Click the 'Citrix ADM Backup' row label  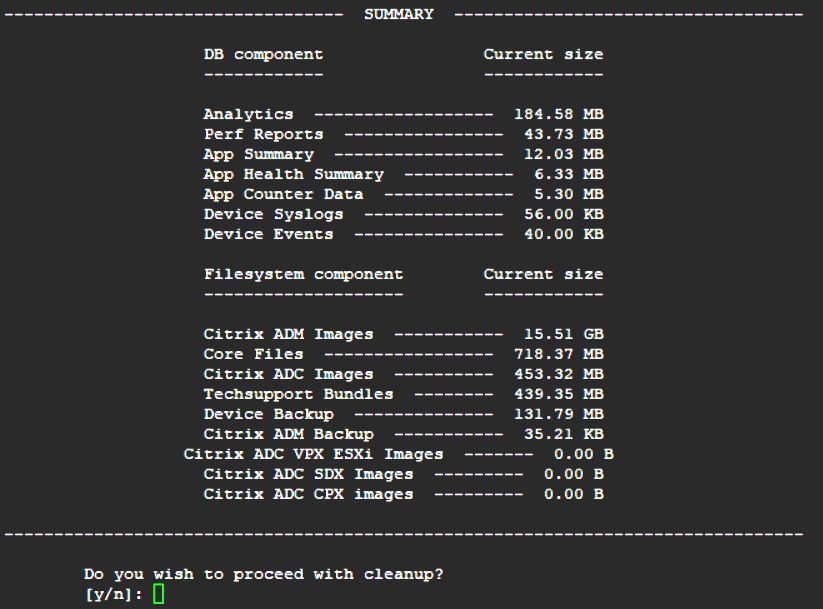pos(289,434)
